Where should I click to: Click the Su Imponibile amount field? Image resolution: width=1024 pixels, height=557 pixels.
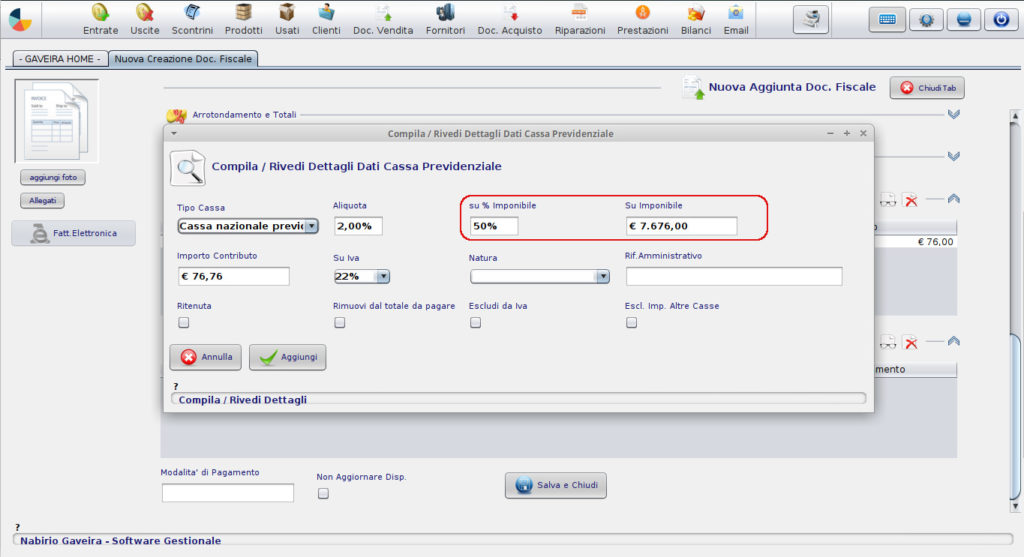681,226
